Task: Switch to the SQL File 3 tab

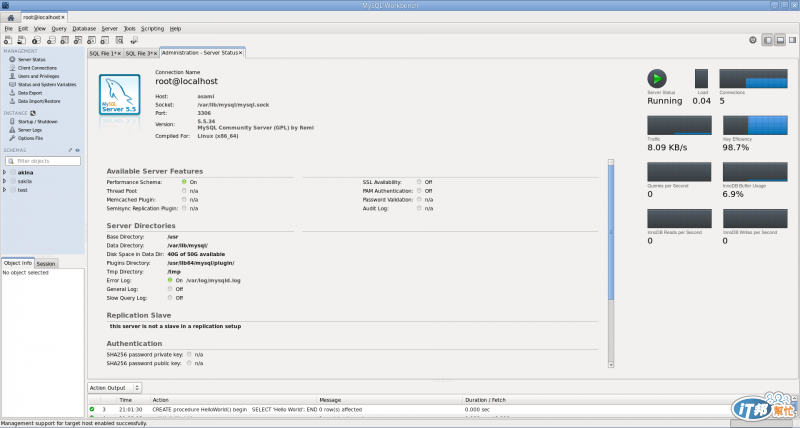Action: pos(139,53)
